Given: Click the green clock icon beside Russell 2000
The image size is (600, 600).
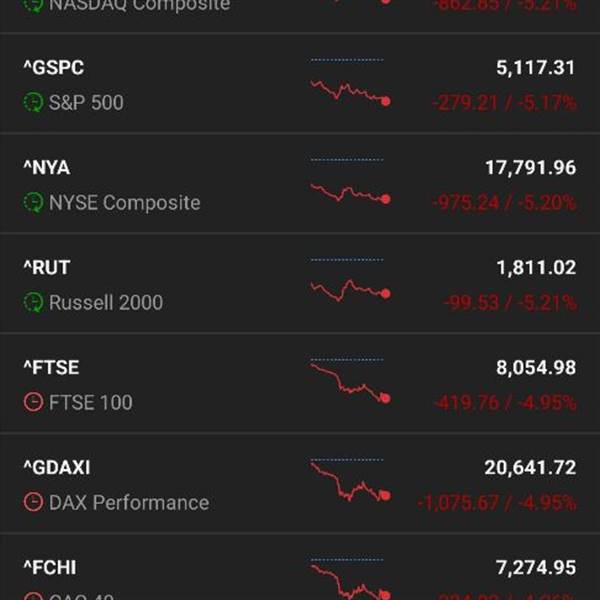Looking at the screenshot, I should click(33, 302).
